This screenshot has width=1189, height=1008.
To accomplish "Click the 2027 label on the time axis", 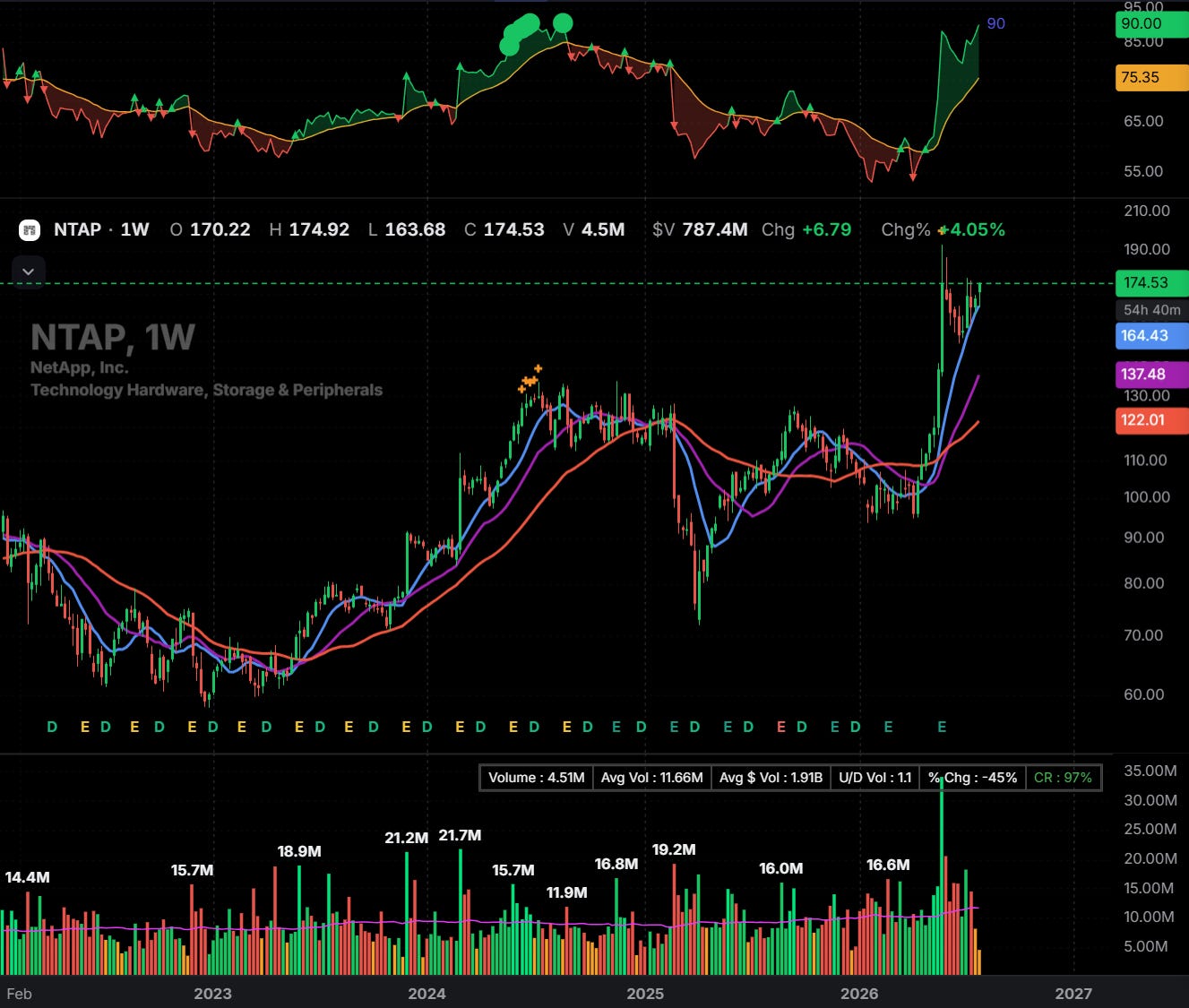I will [x=1073, y=994].
